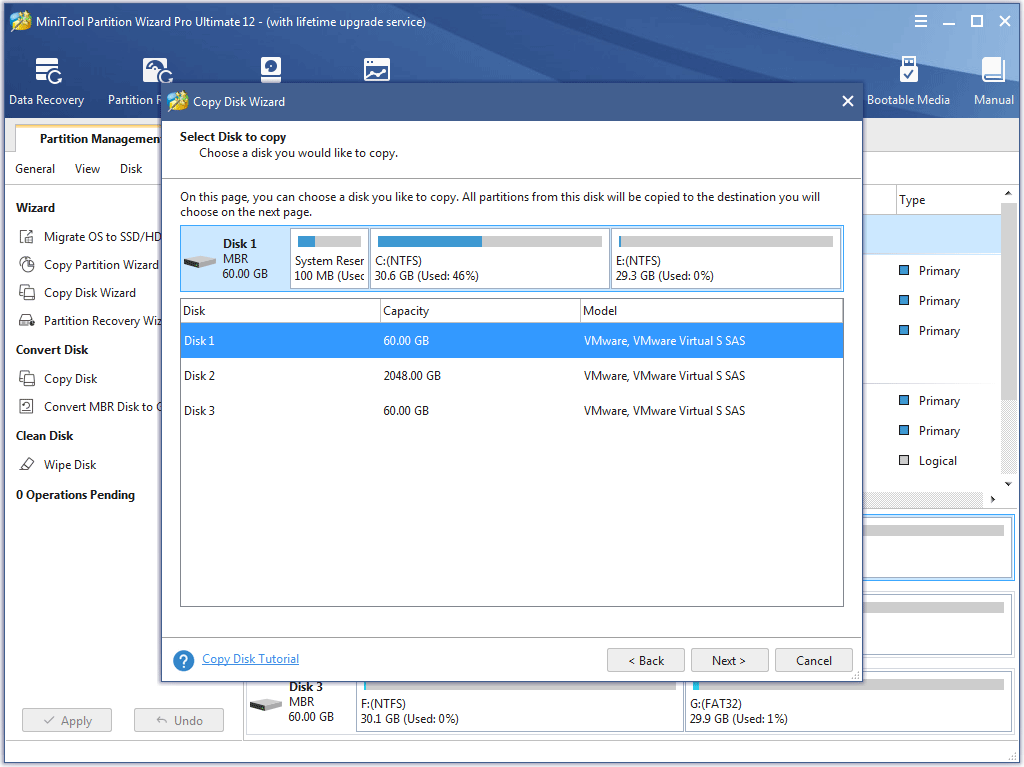Switch to the View tab
Screen dimensions: 1024x767
87,168
